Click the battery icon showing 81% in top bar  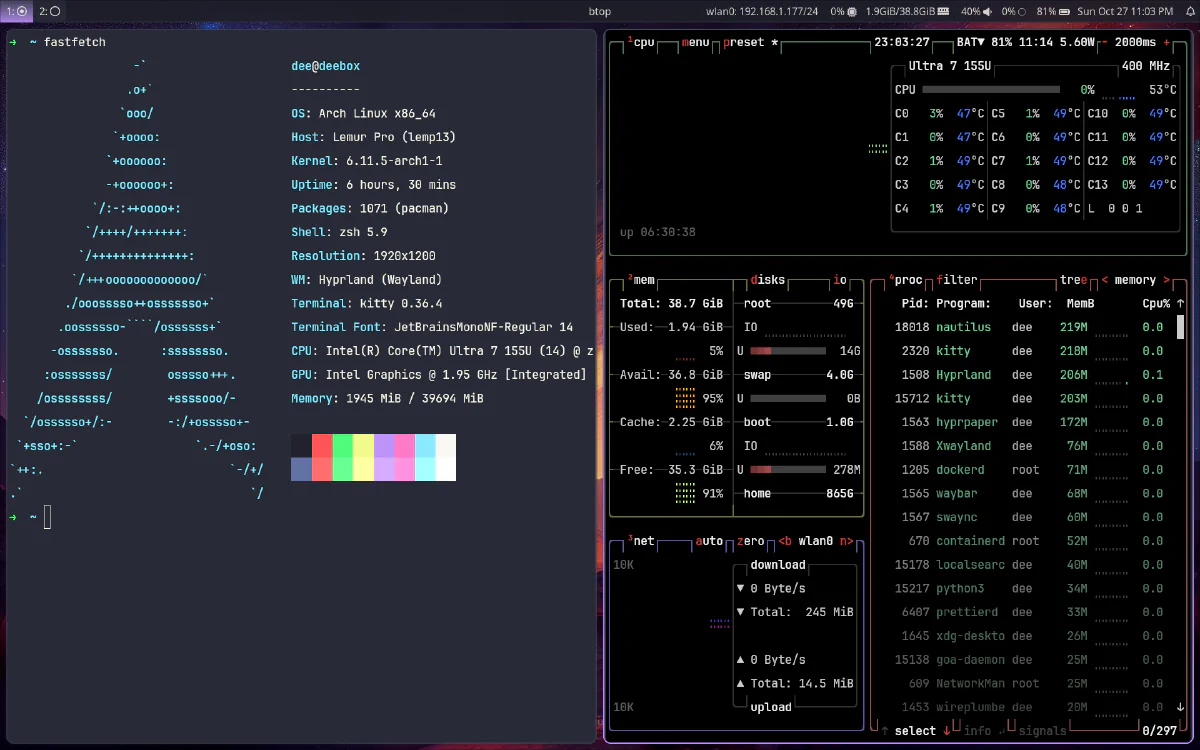[1065, 11]
